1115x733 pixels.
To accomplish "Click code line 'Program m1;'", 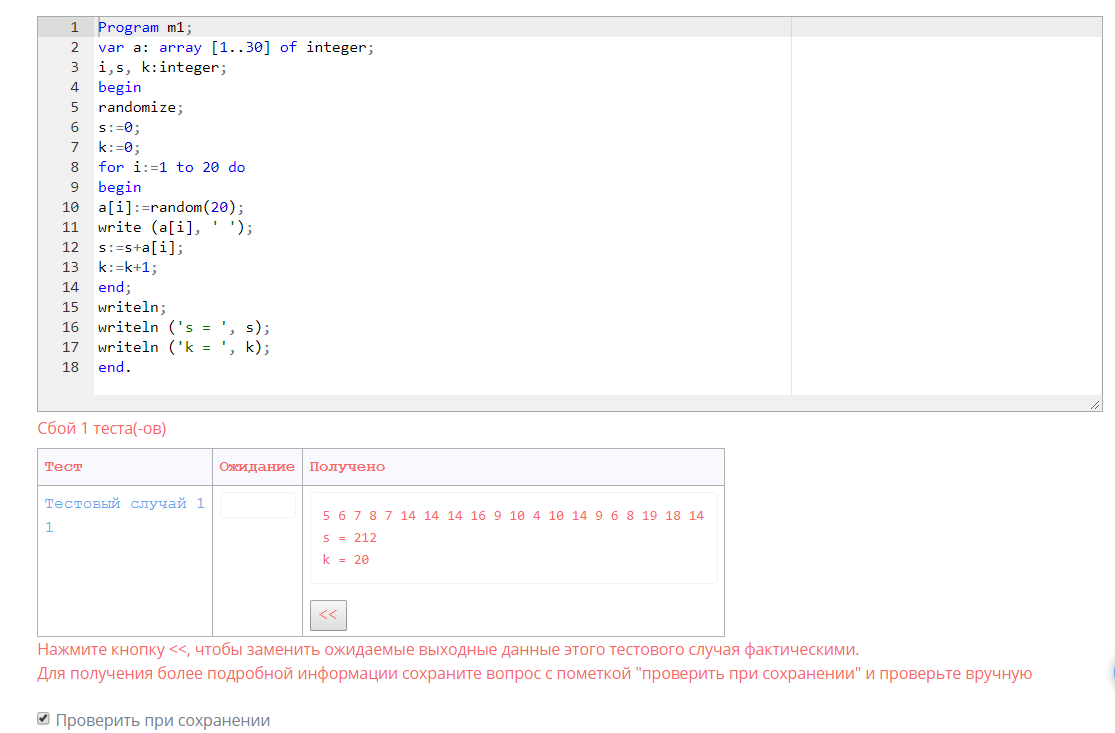I will 145,27.
